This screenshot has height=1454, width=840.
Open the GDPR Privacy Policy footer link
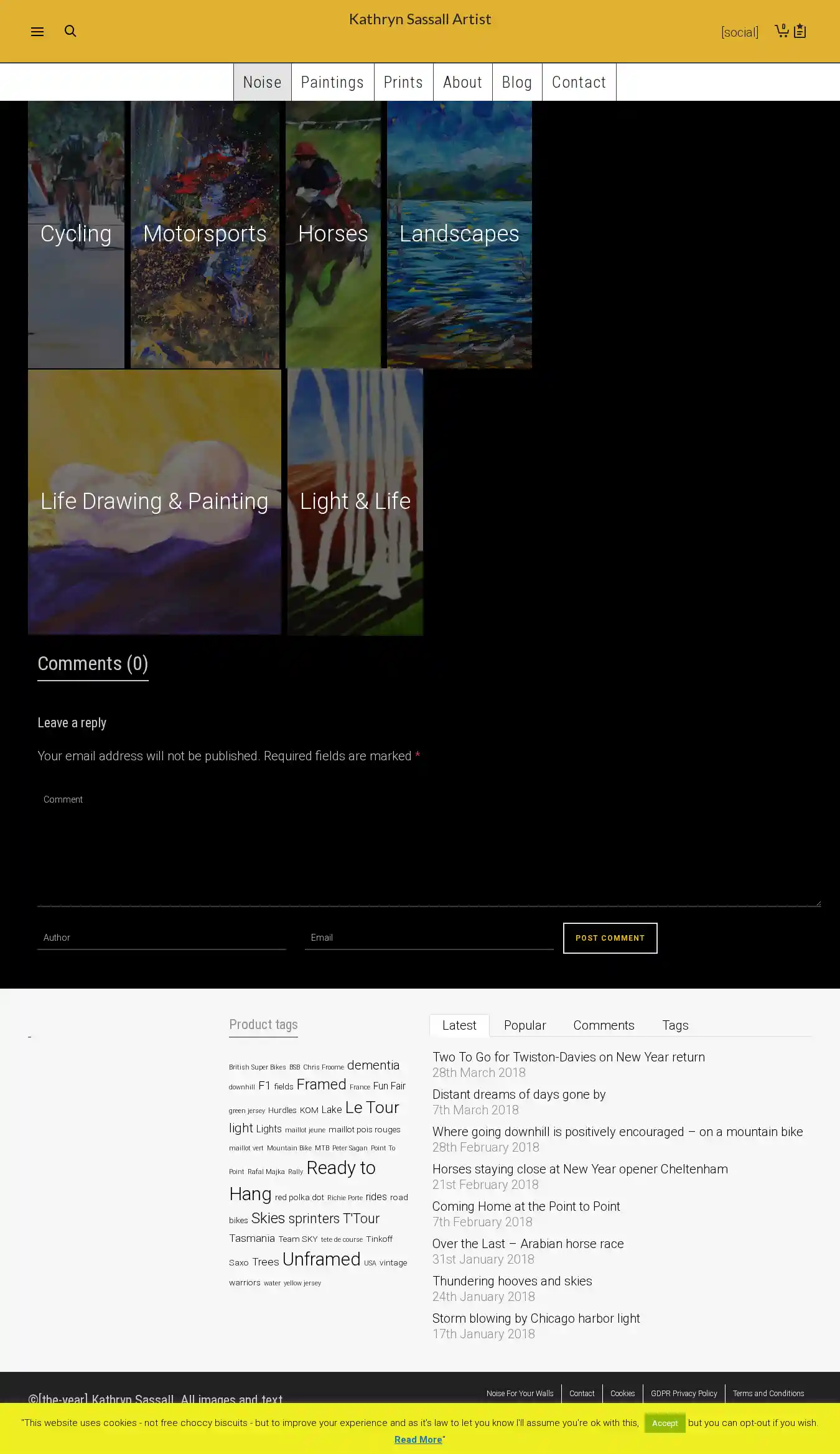tap(684, 1394)
